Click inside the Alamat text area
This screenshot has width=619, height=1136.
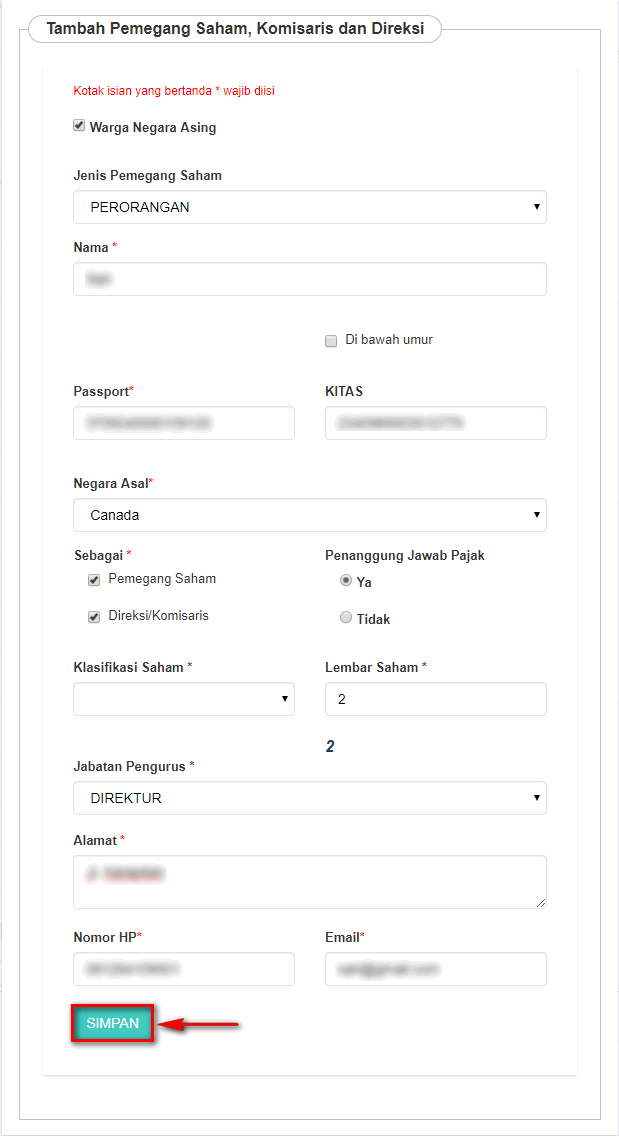click(x=309, y=881)
